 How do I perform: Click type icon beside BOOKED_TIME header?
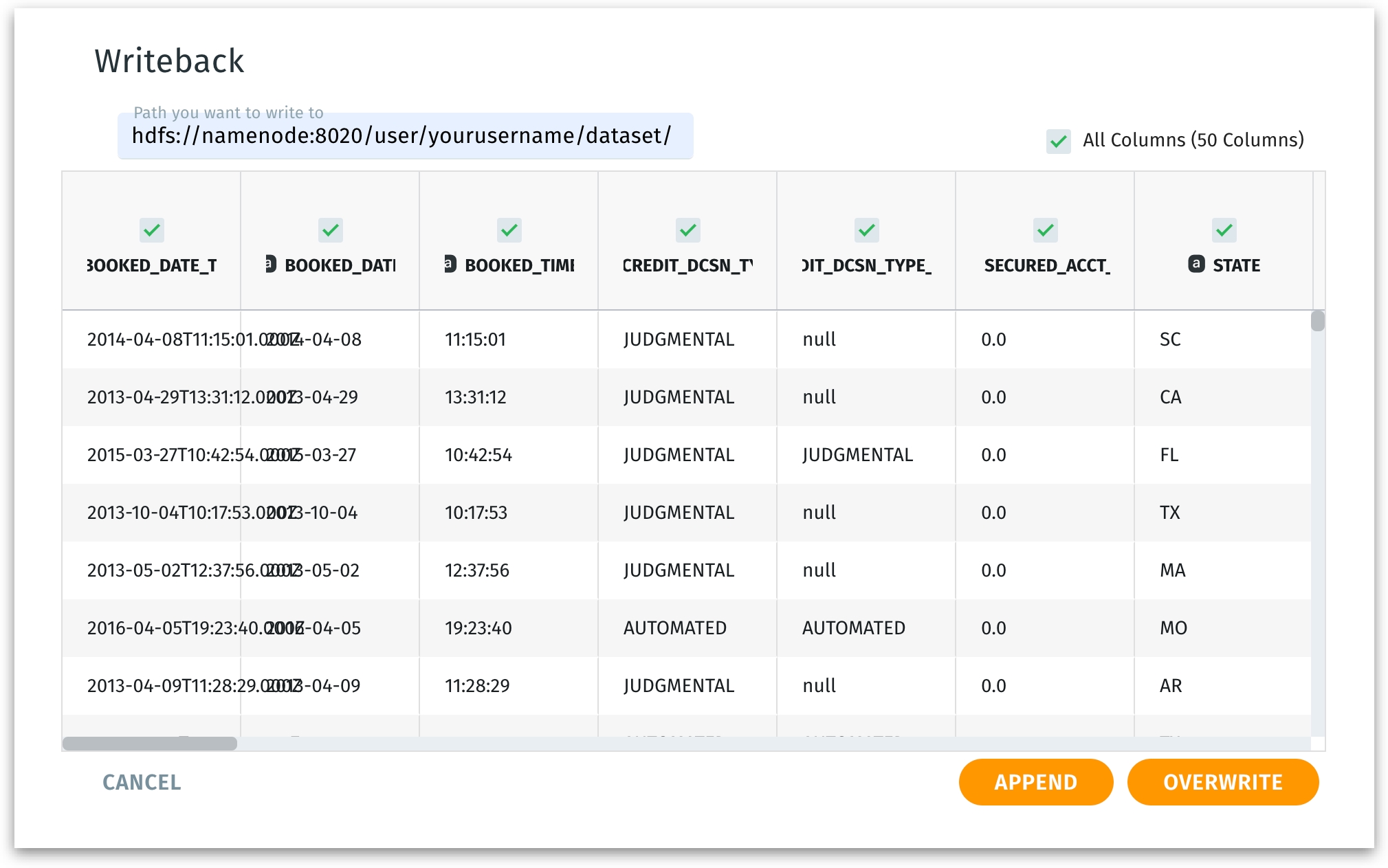[450, 264]
